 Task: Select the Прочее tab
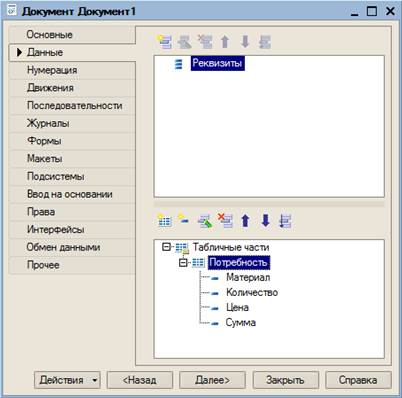click(72, 265)
